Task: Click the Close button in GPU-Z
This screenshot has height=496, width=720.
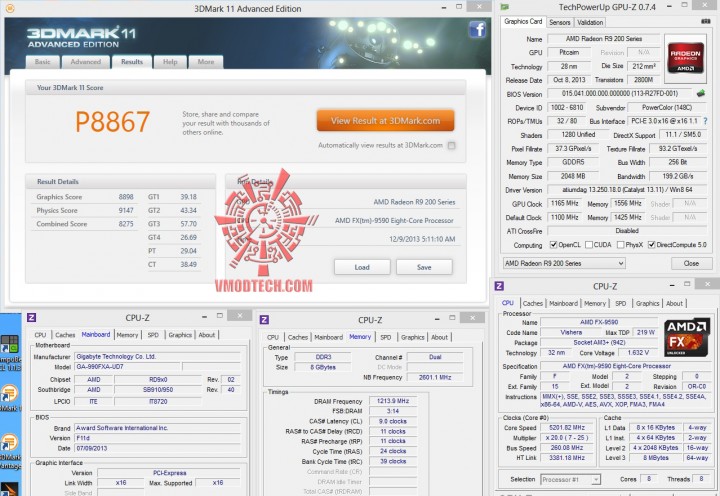Action: click(691, 263)
